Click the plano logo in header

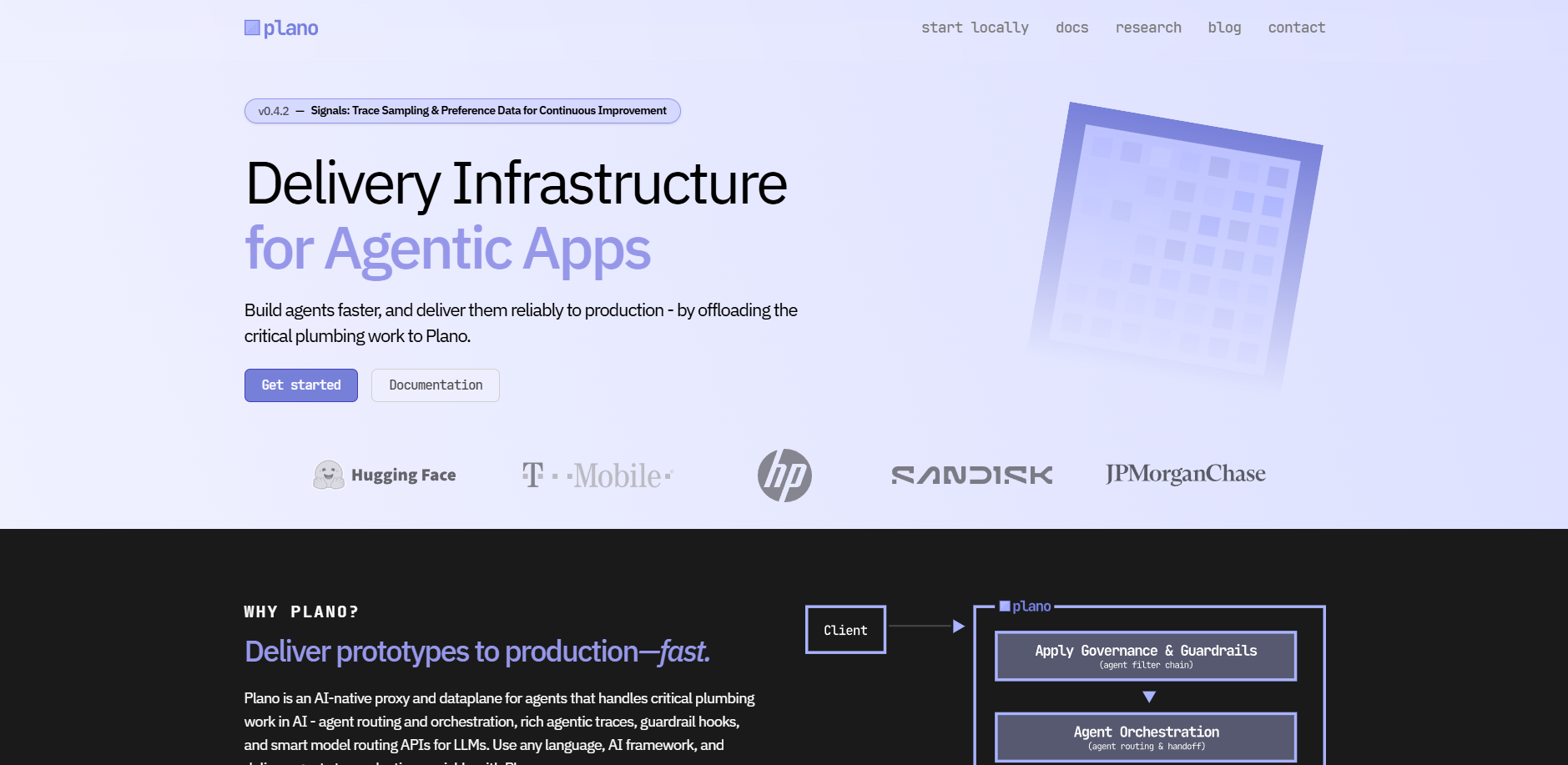coord(281,28)
